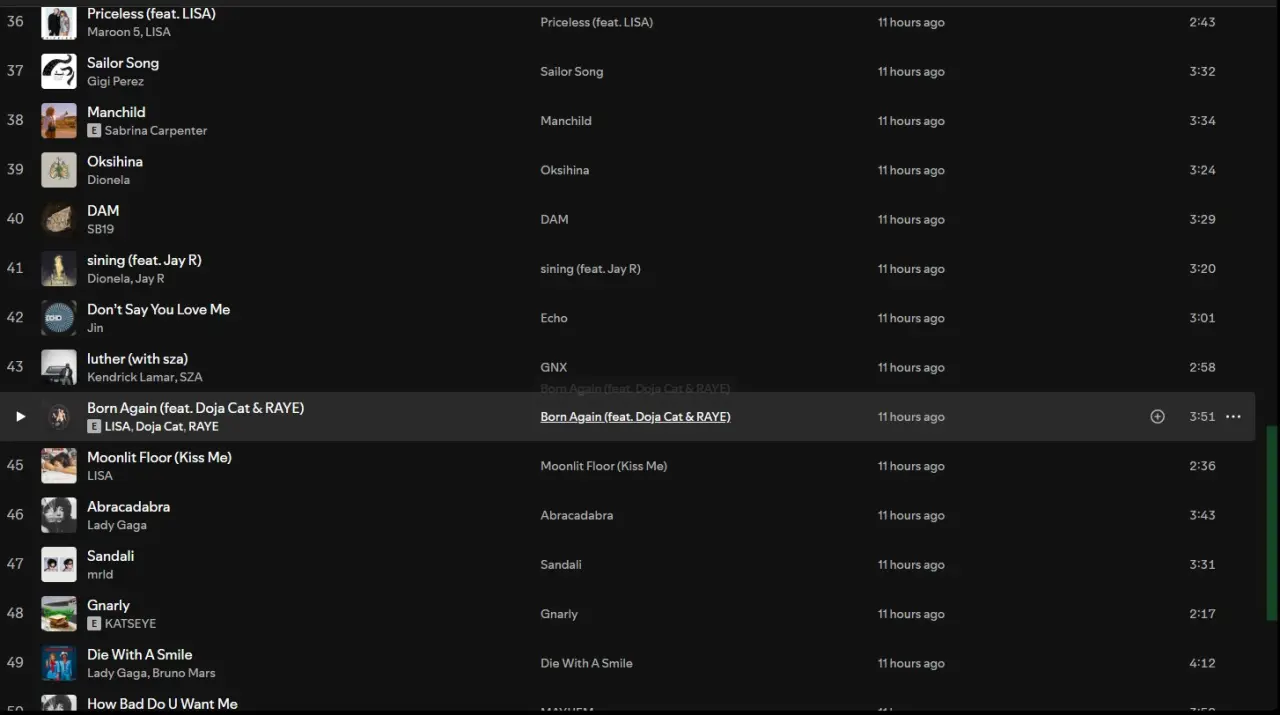Open Bruno Mars artist page
1280x715 pixels.
pyautogui.click(x=183, y=673)
